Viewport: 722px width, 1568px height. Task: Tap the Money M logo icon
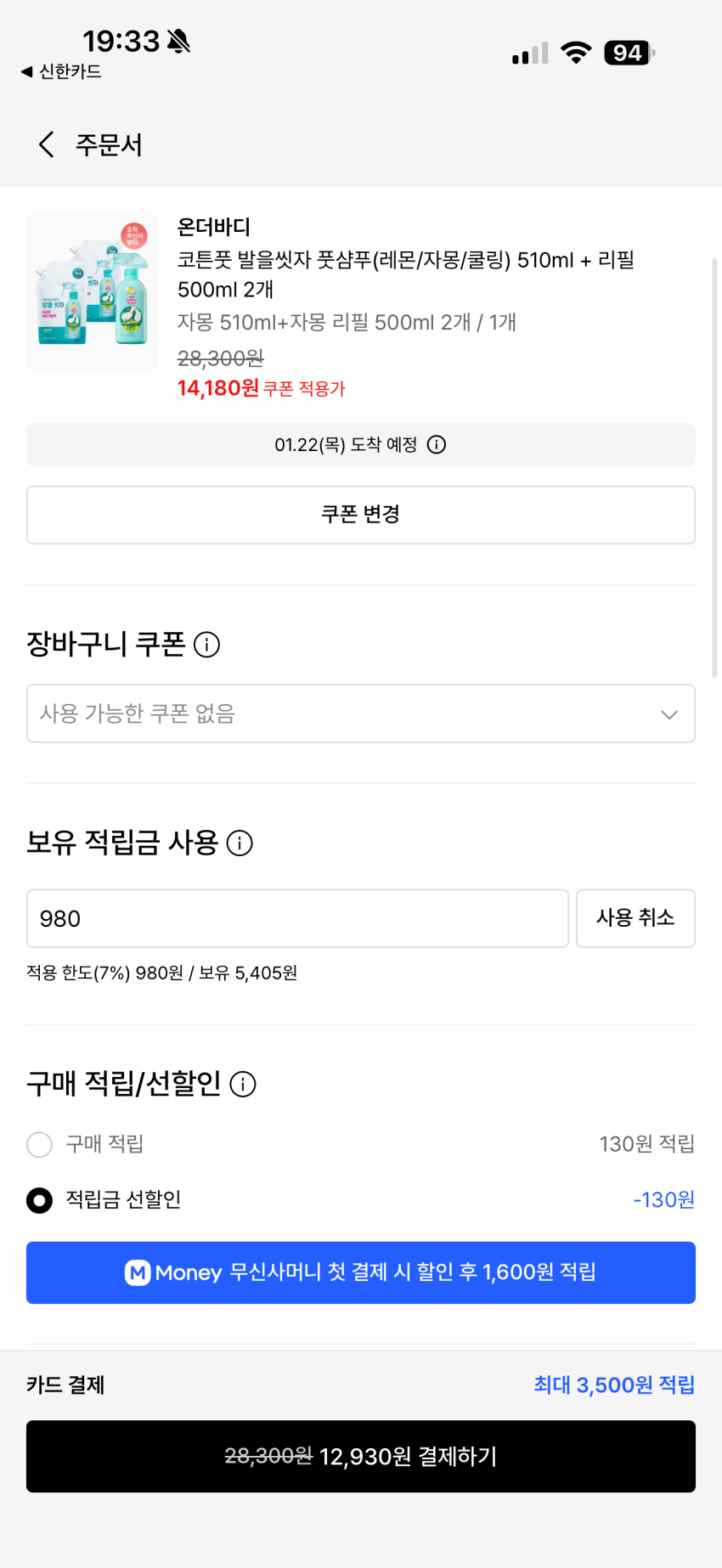pyautogui.click(x=138, y=1272)
